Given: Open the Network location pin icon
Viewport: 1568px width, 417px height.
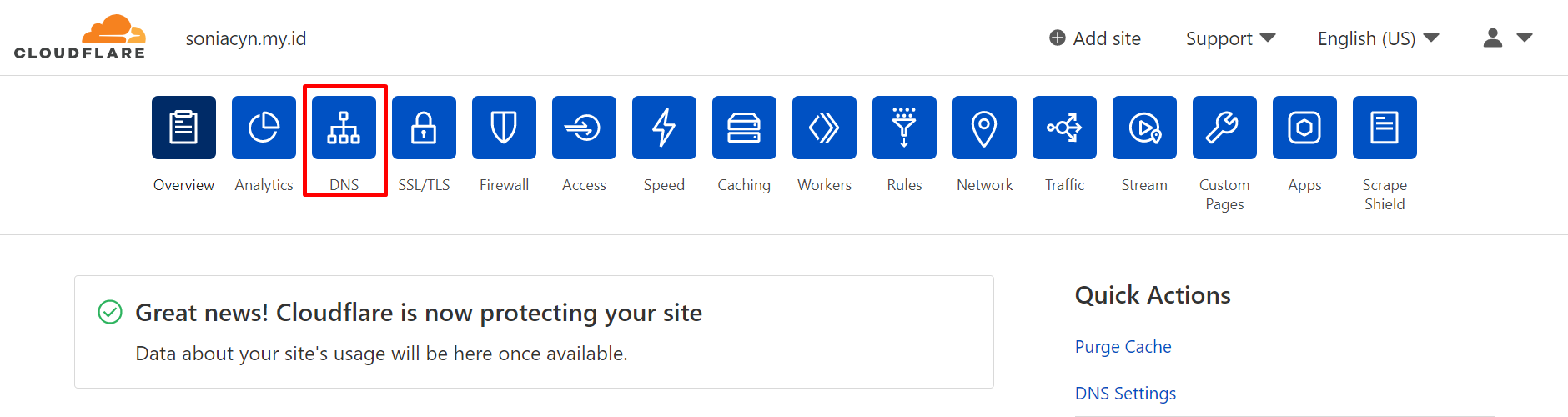Looking at the screenshot, I should click(x=984, y=128).
